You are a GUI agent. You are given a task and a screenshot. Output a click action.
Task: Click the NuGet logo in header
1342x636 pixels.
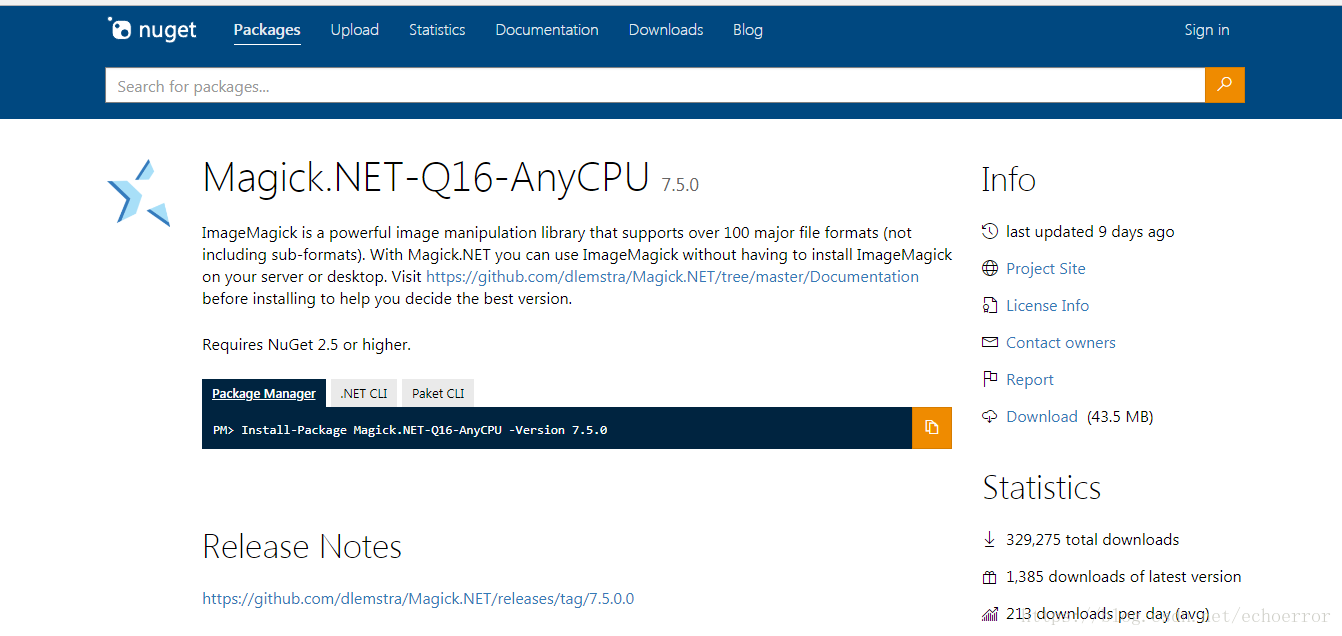(152, 30)
